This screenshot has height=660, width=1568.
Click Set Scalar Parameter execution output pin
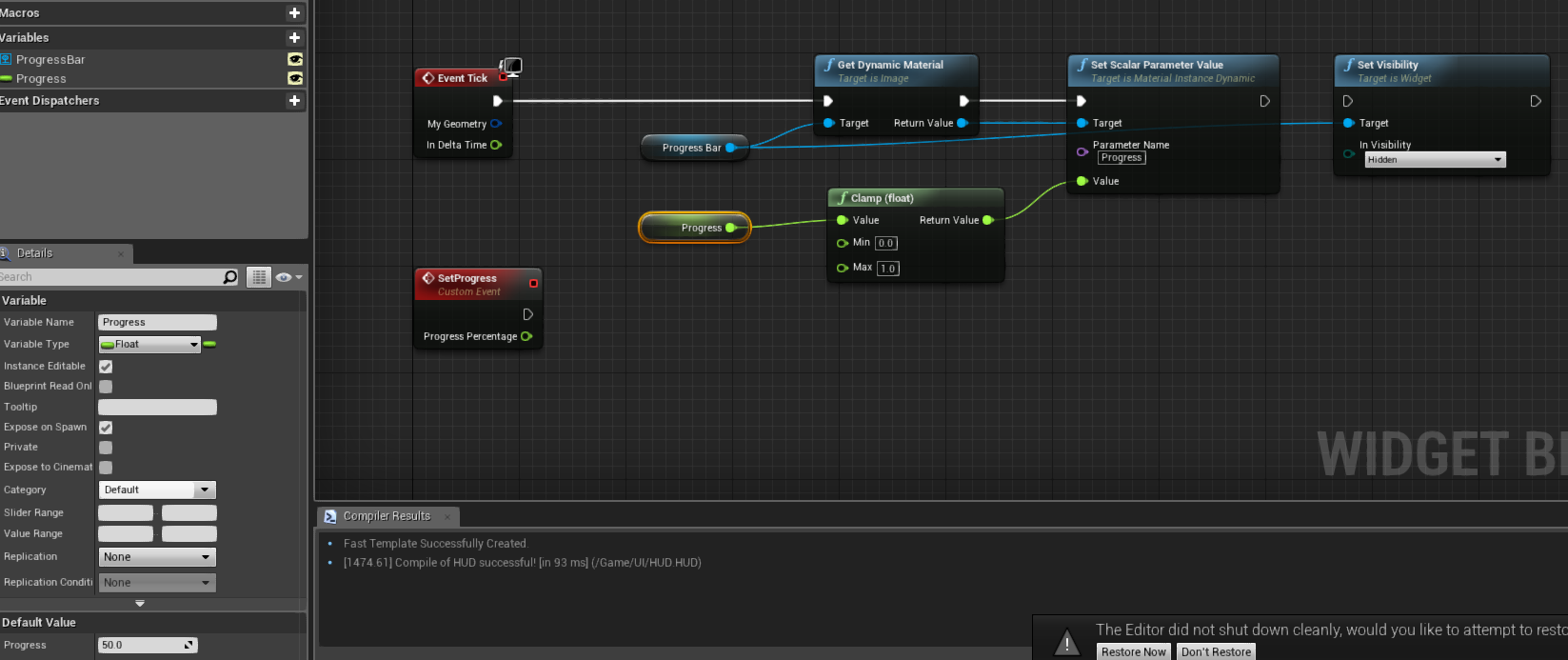click(1264, 101)
